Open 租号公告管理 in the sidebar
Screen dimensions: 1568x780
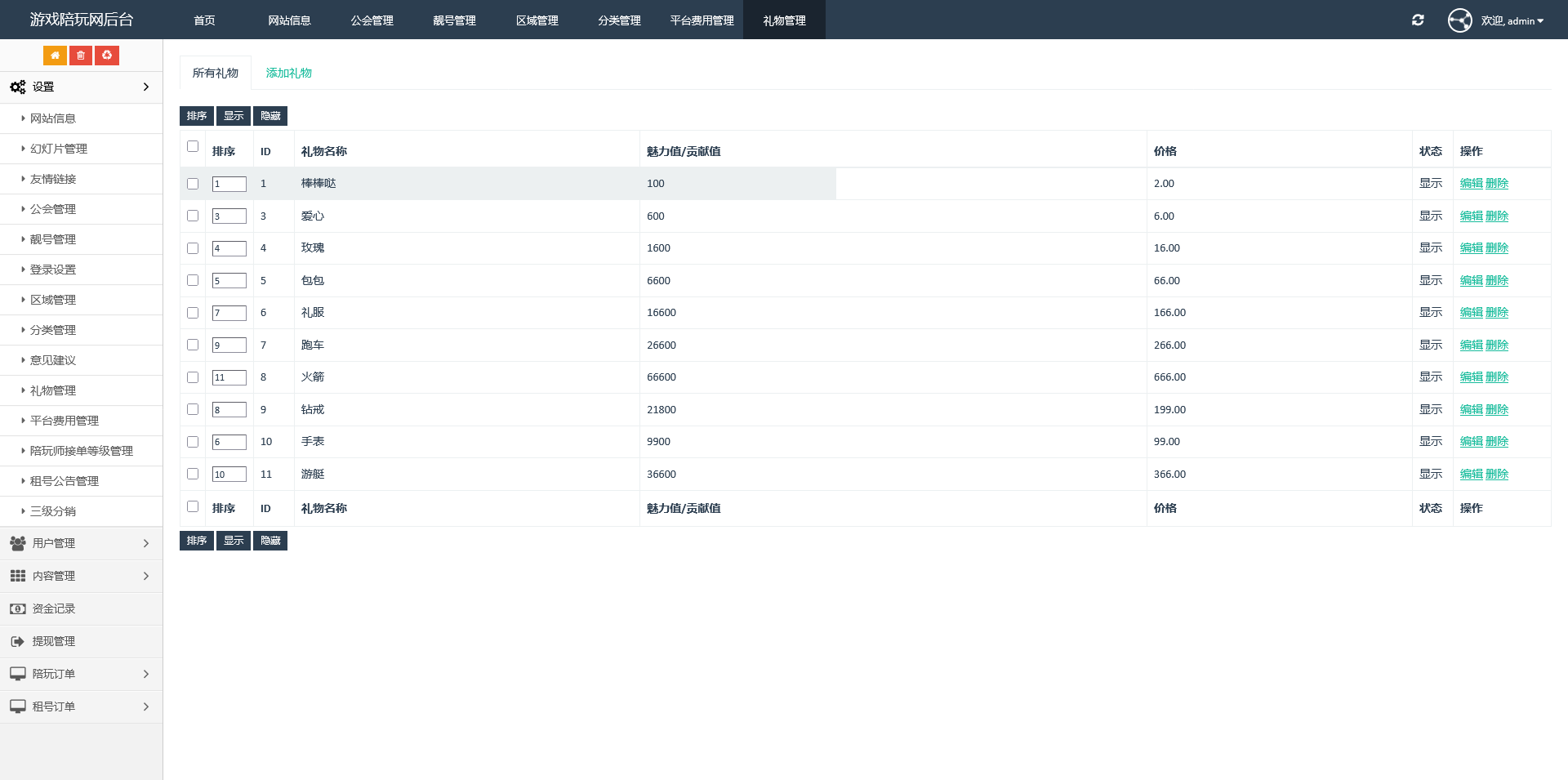[x=65, y=481]
